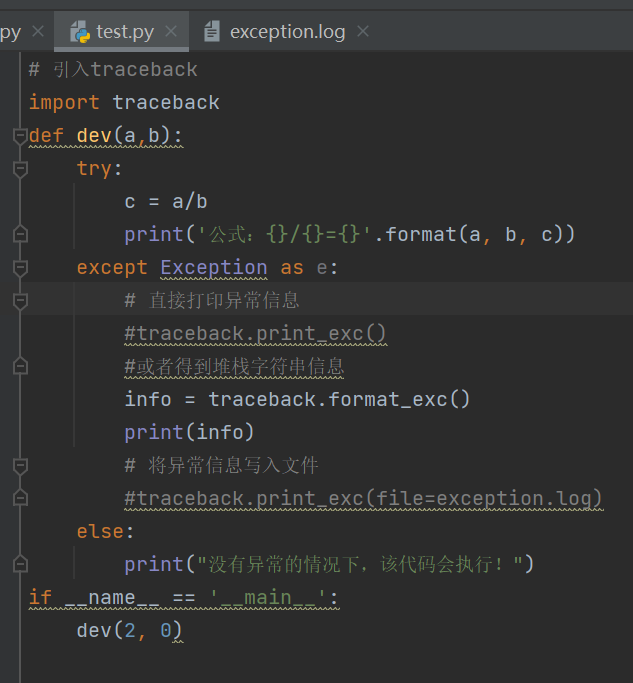Image resolution: width=633 pixels, height=683 pixels.
Task: Click fold end marker beside print('公式 line
Action: [20, 234]
